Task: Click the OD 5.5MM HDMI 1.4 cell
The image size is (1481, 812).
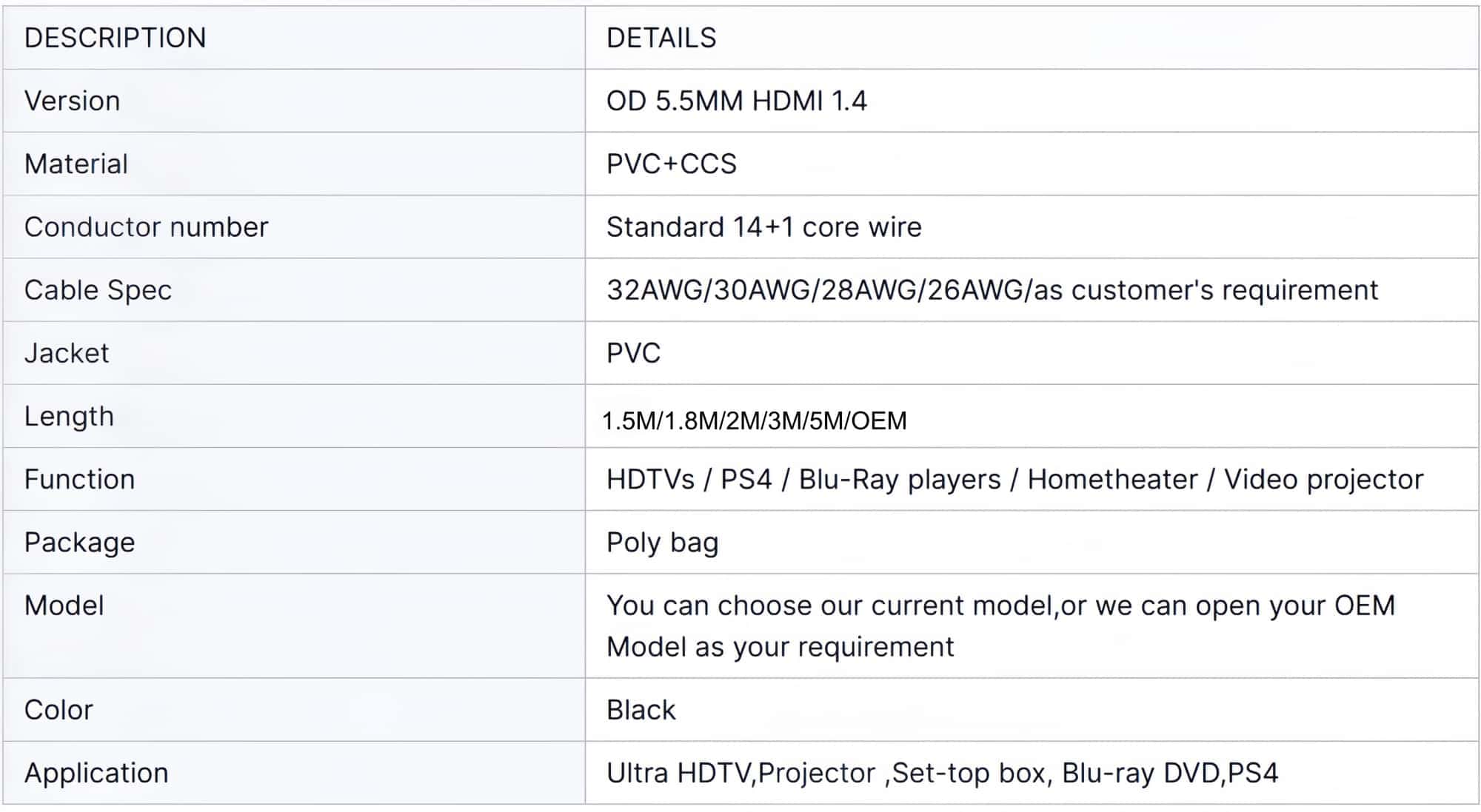Action: 736,101
